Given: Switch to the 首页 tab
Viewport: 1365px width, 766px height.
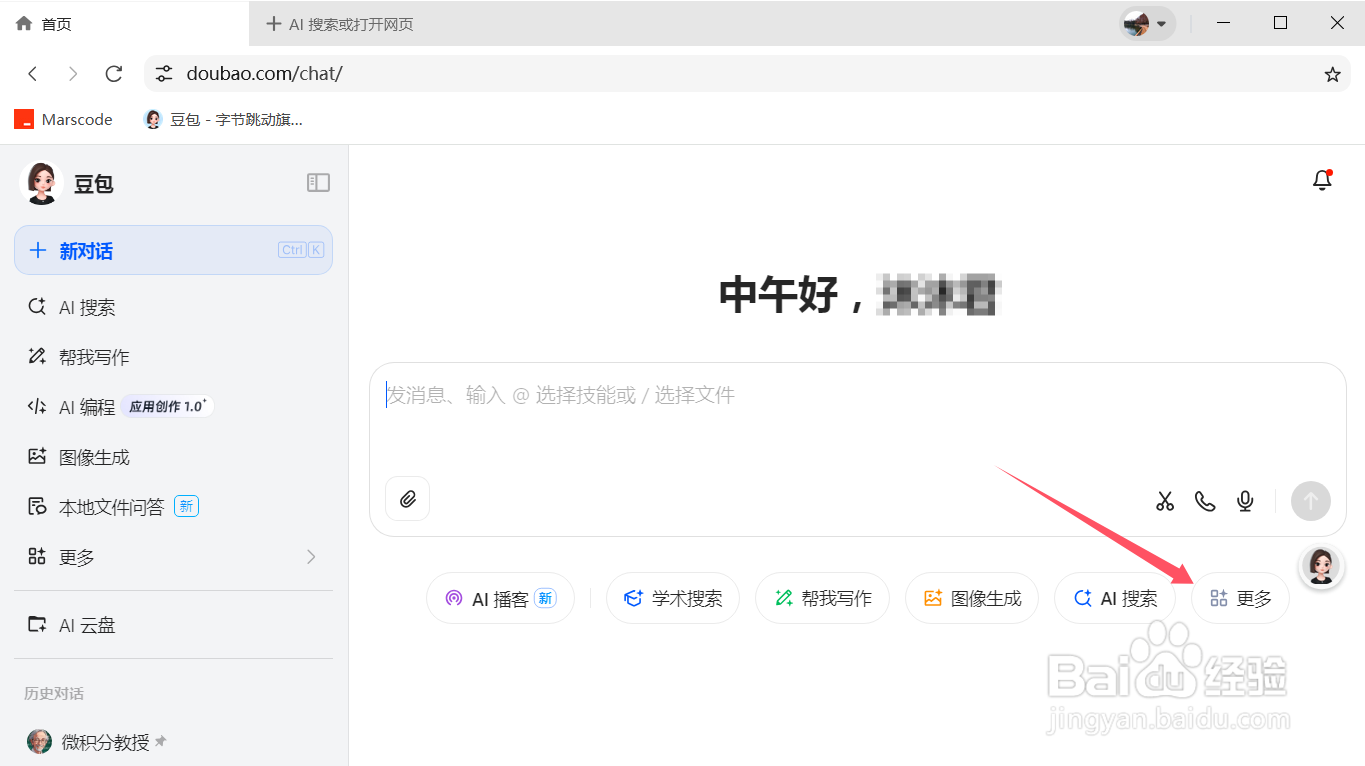Looking at the screenshot, I should point(124,23).
